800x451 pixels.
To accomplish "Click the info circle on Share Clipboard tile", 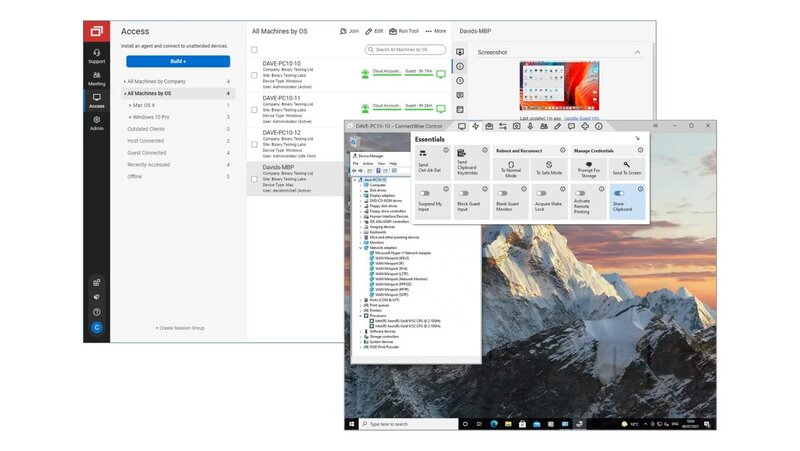I will pyautogui.click(x=640, y=189).
